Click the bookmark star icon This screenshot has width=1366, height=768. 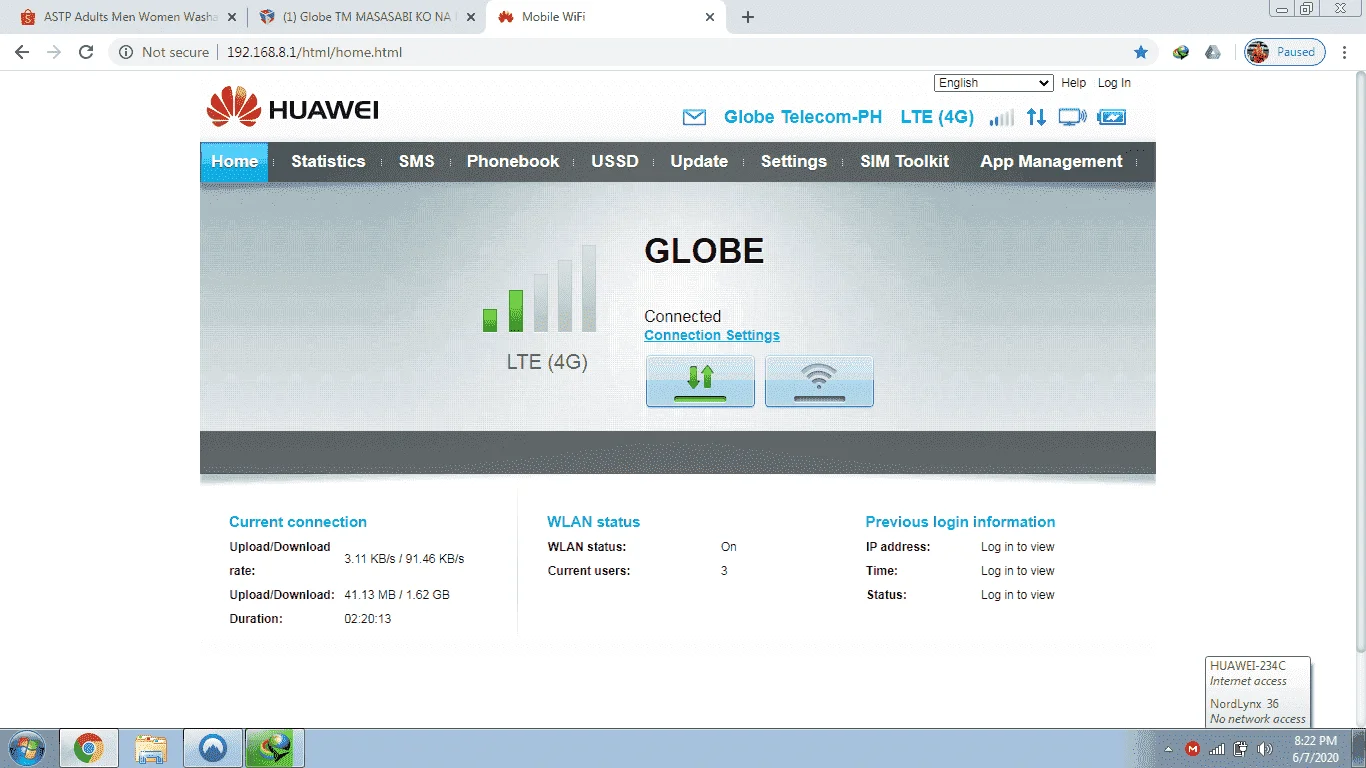(1140, 52)
